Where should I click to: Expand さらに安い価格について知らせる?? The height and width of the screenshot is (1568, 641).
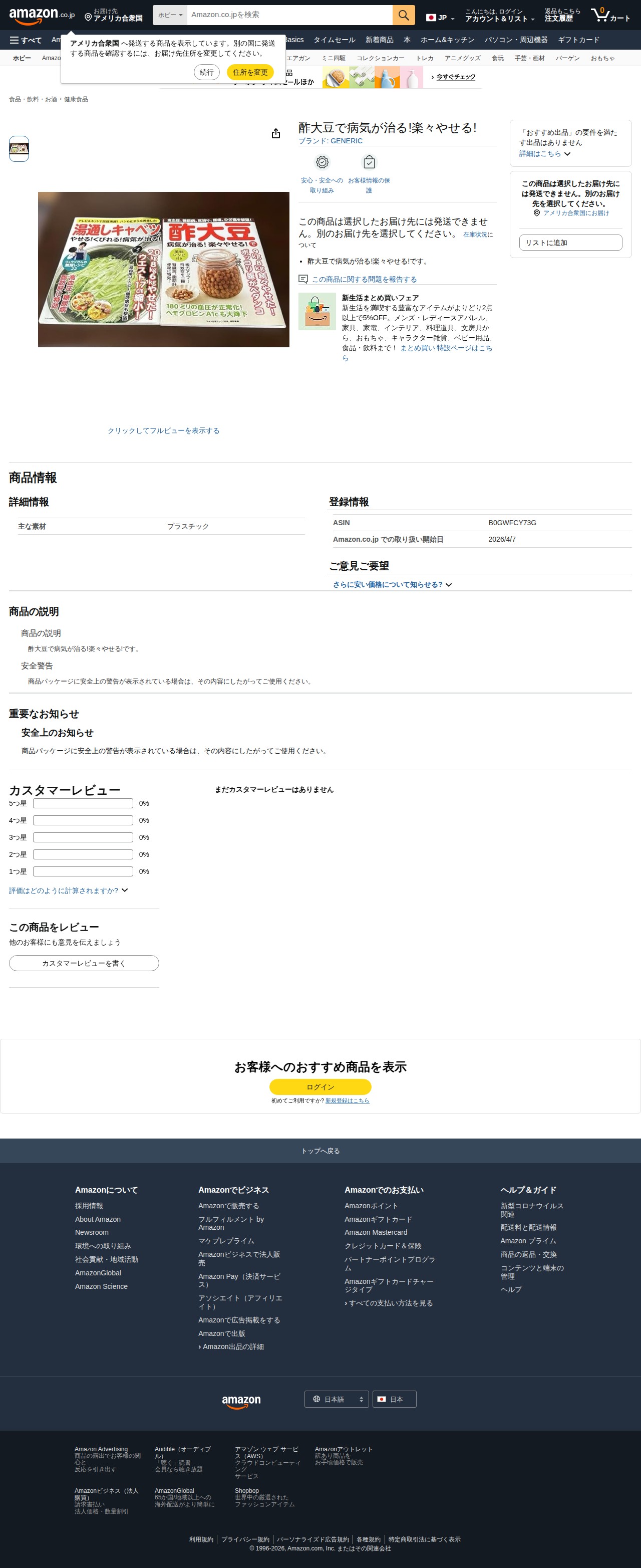[x=392, y=584]
